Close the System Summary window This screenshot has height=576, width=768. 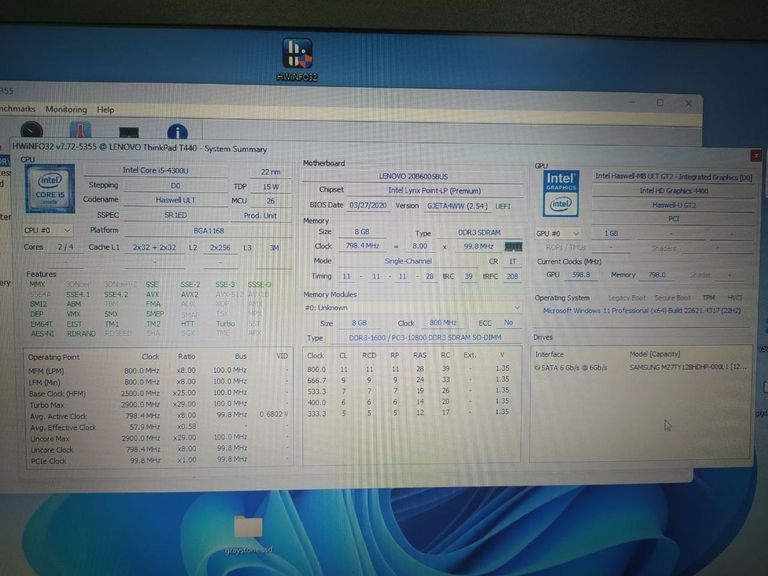(756, 156)
